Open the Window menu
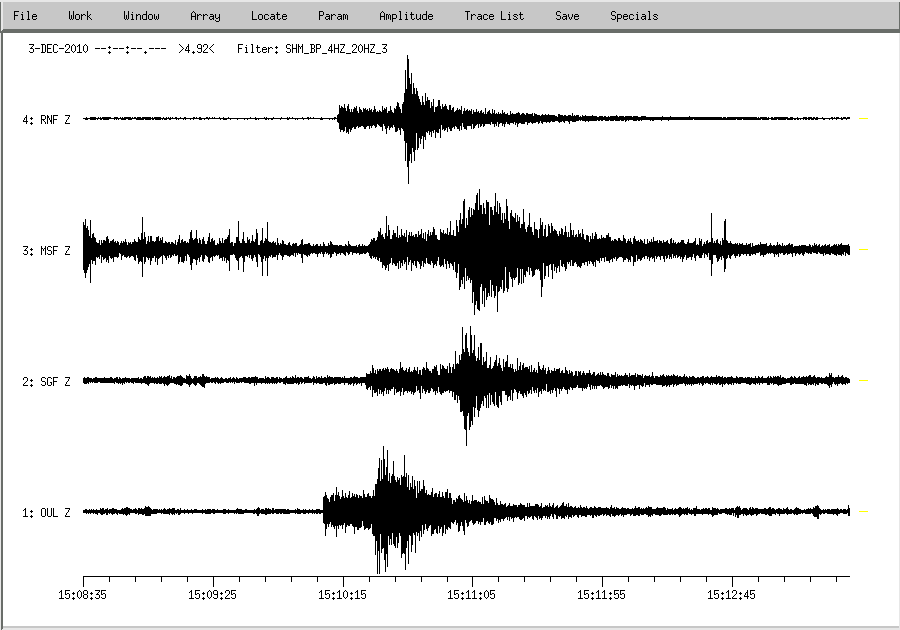The height and width of the screenshot is (630, 900). point(141,16)
